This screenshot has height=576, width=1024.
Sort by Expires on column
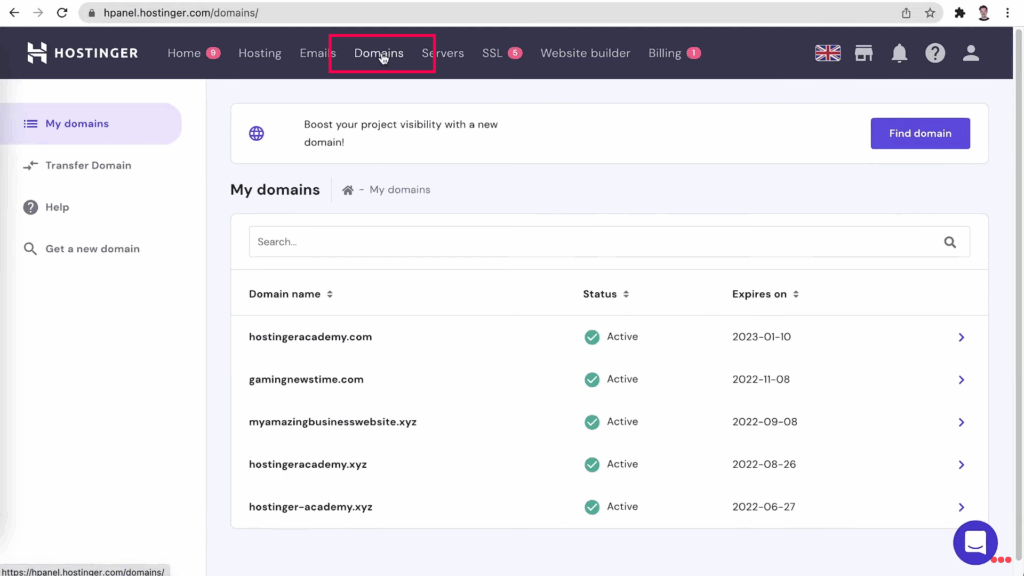(x=765, y=294)
